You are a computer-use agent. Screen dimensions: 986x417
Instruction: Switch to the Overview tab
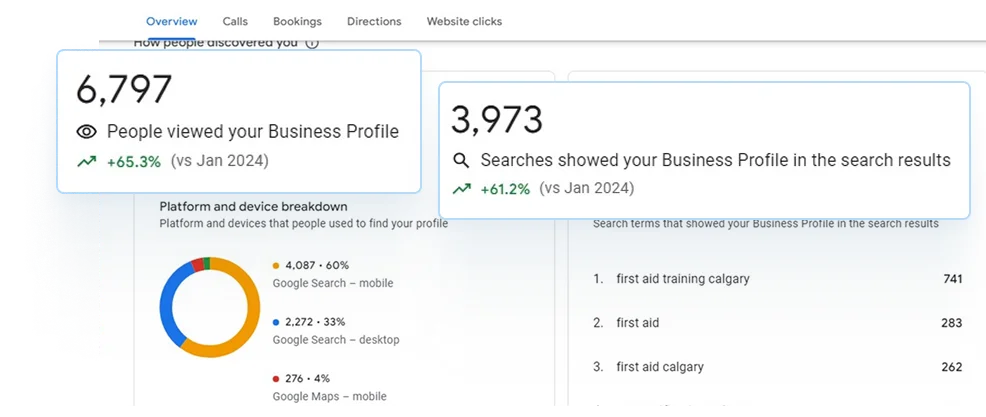171,21
